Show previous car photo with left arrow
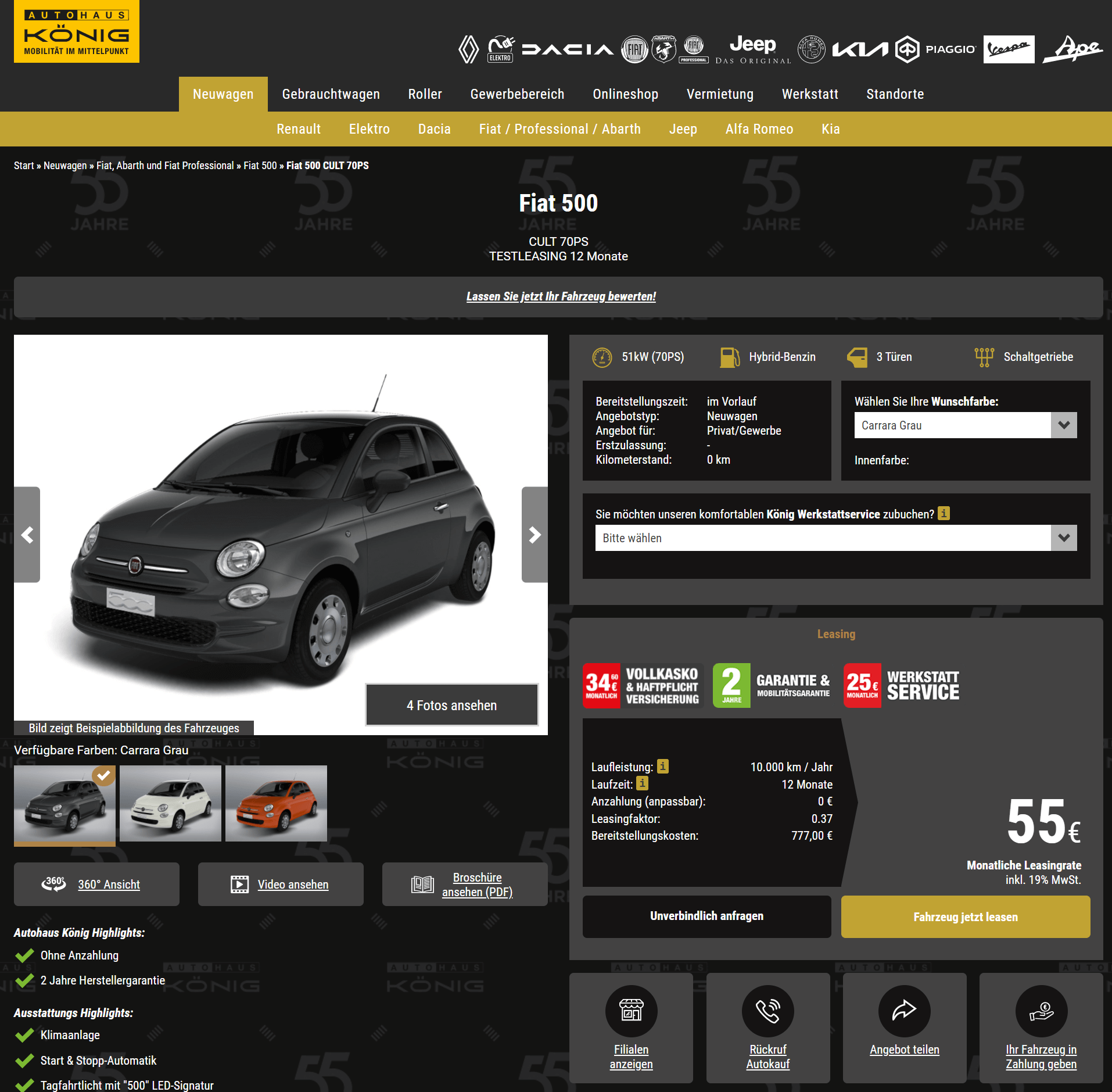The image size is (1112, 1092). (x=27, y=535)
